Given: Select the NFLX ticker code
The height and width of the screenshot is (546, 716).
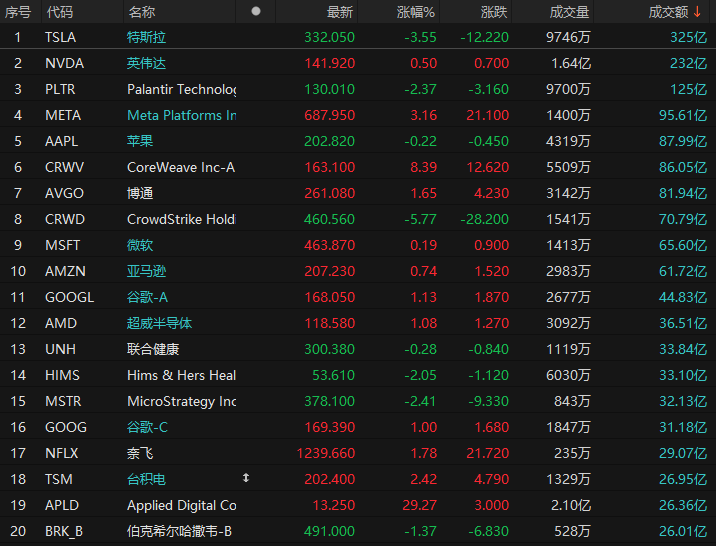Looking at the screenshot, I should pos(62,453).
